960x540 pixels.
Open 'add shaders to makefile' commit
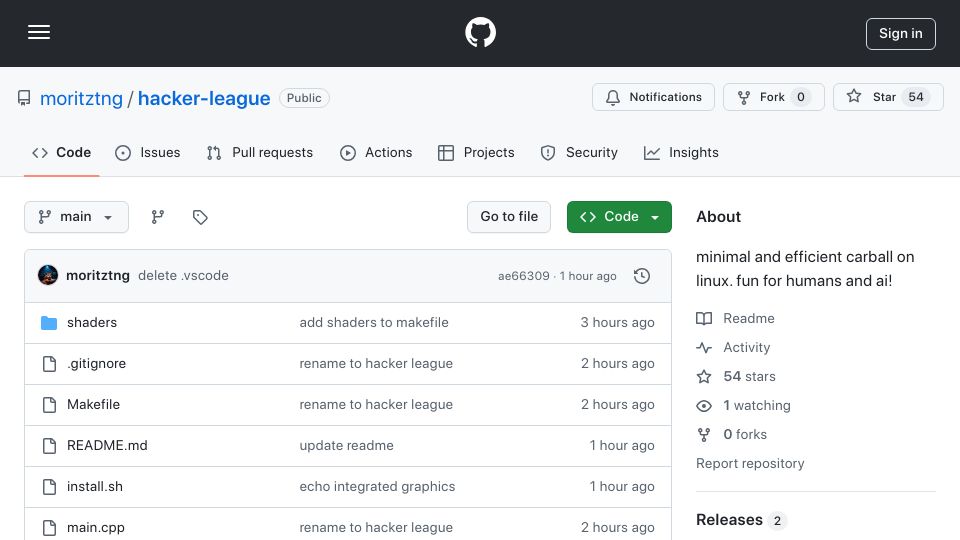[374, 323]
